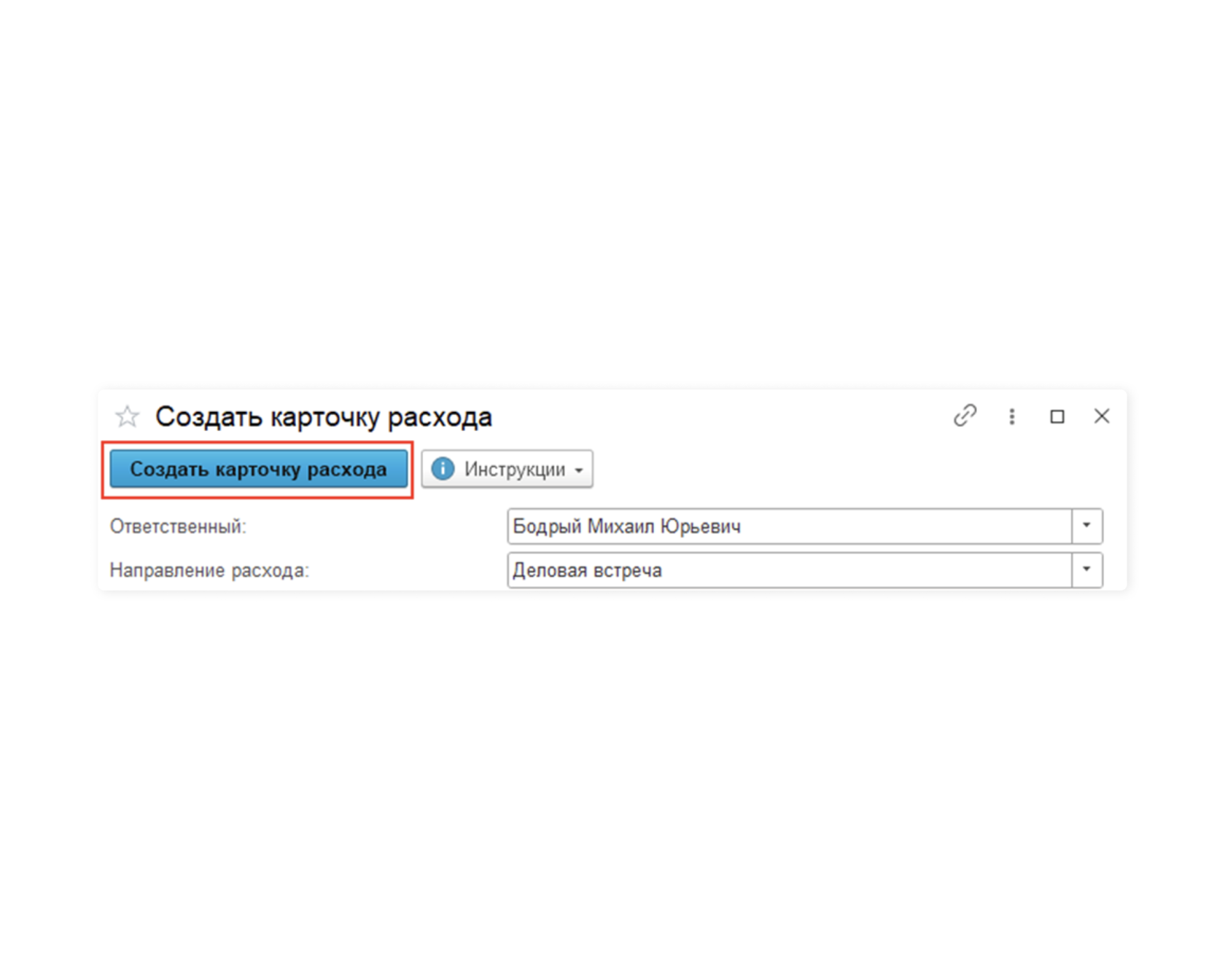Add this form to favorites with the star icon
The image size is (1225, 980).
(127, 416)
